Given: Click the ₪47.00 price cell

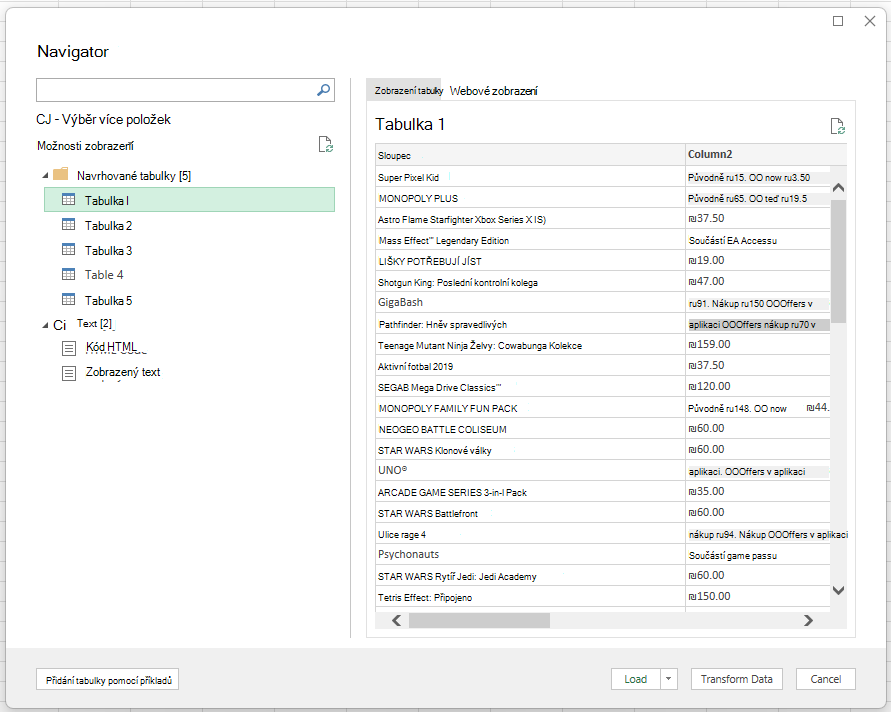Looking at the screenshot, I should pos(758,282).
